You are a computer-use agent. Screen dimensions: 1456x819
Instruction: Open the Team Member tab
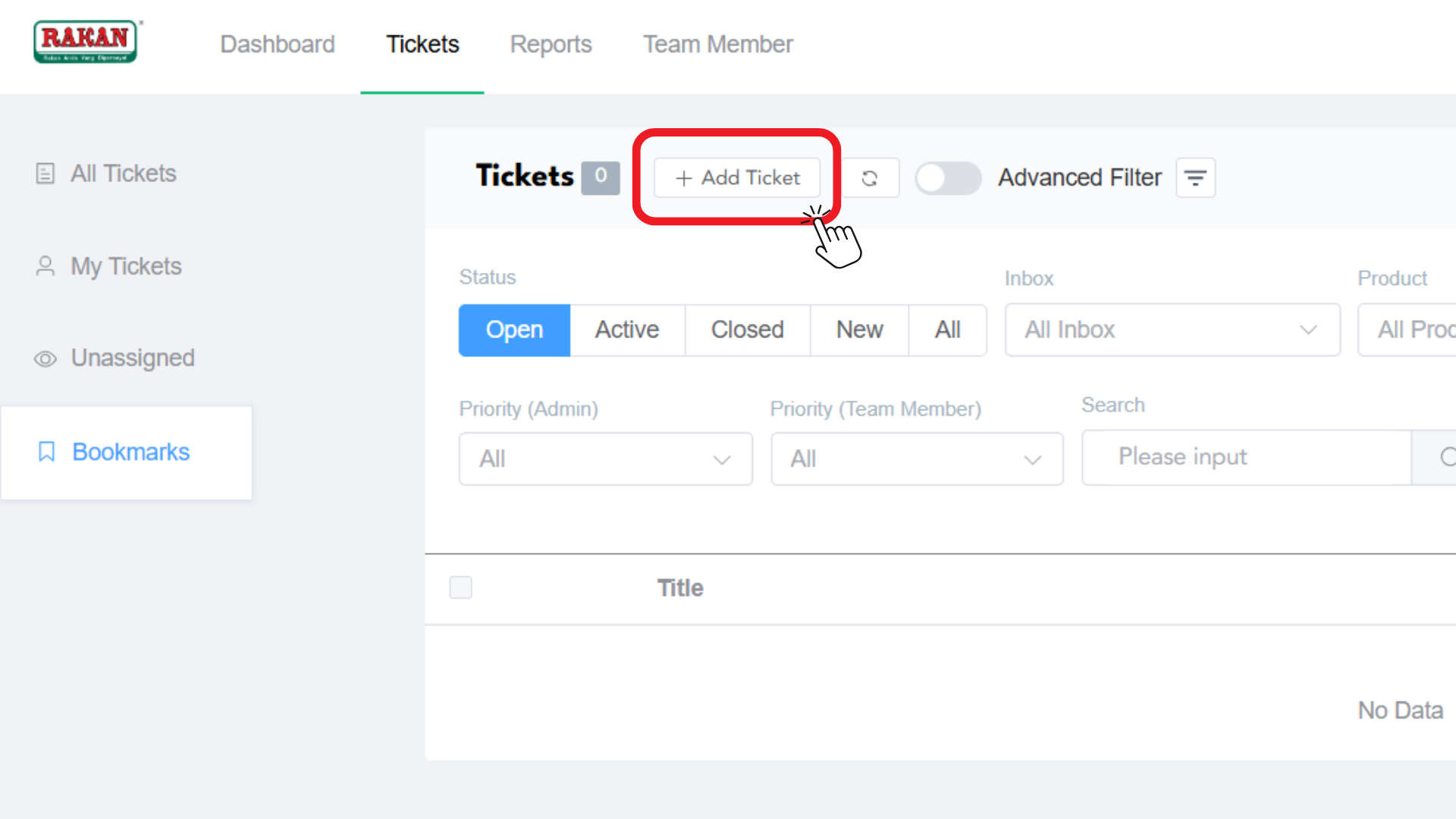tap(717, 45)
